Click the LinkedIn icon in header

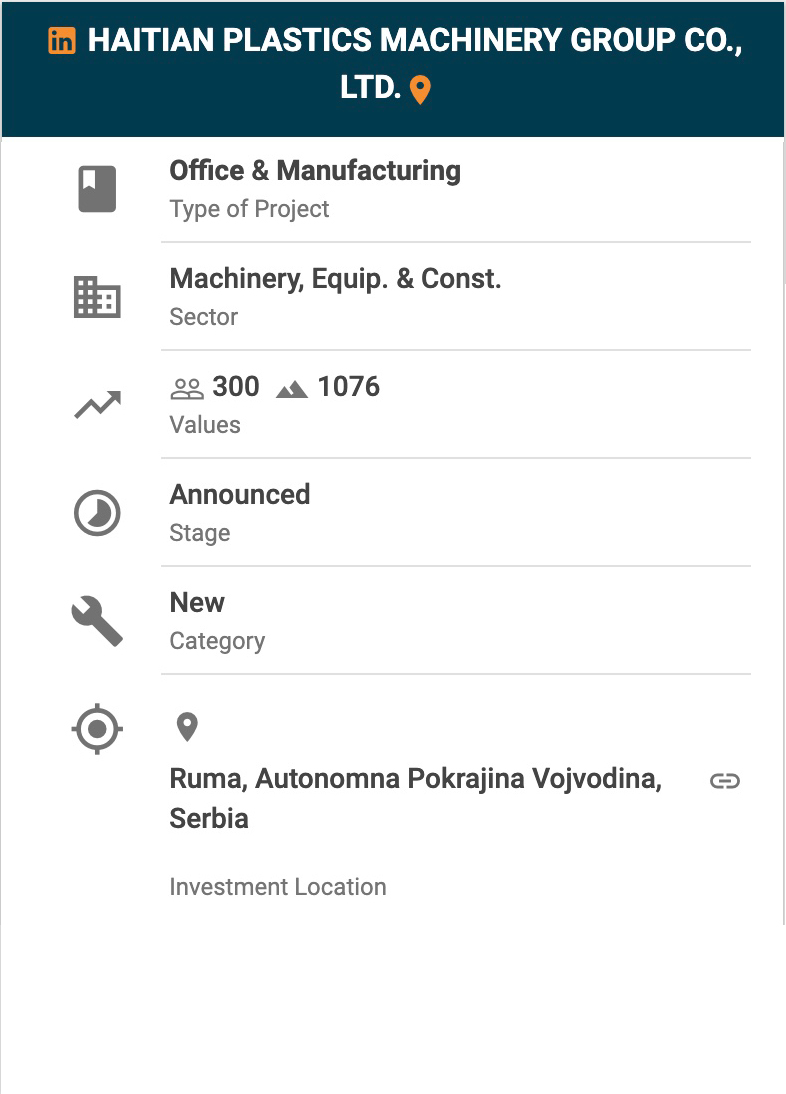62,41
